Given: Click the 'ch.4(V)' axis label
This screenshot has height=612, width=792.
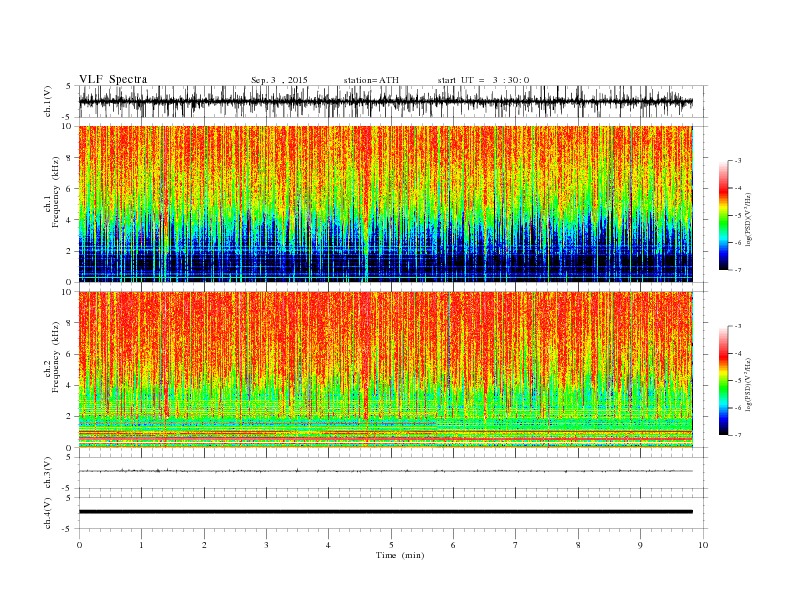Looking at the screenshot, I should point(48,513).
